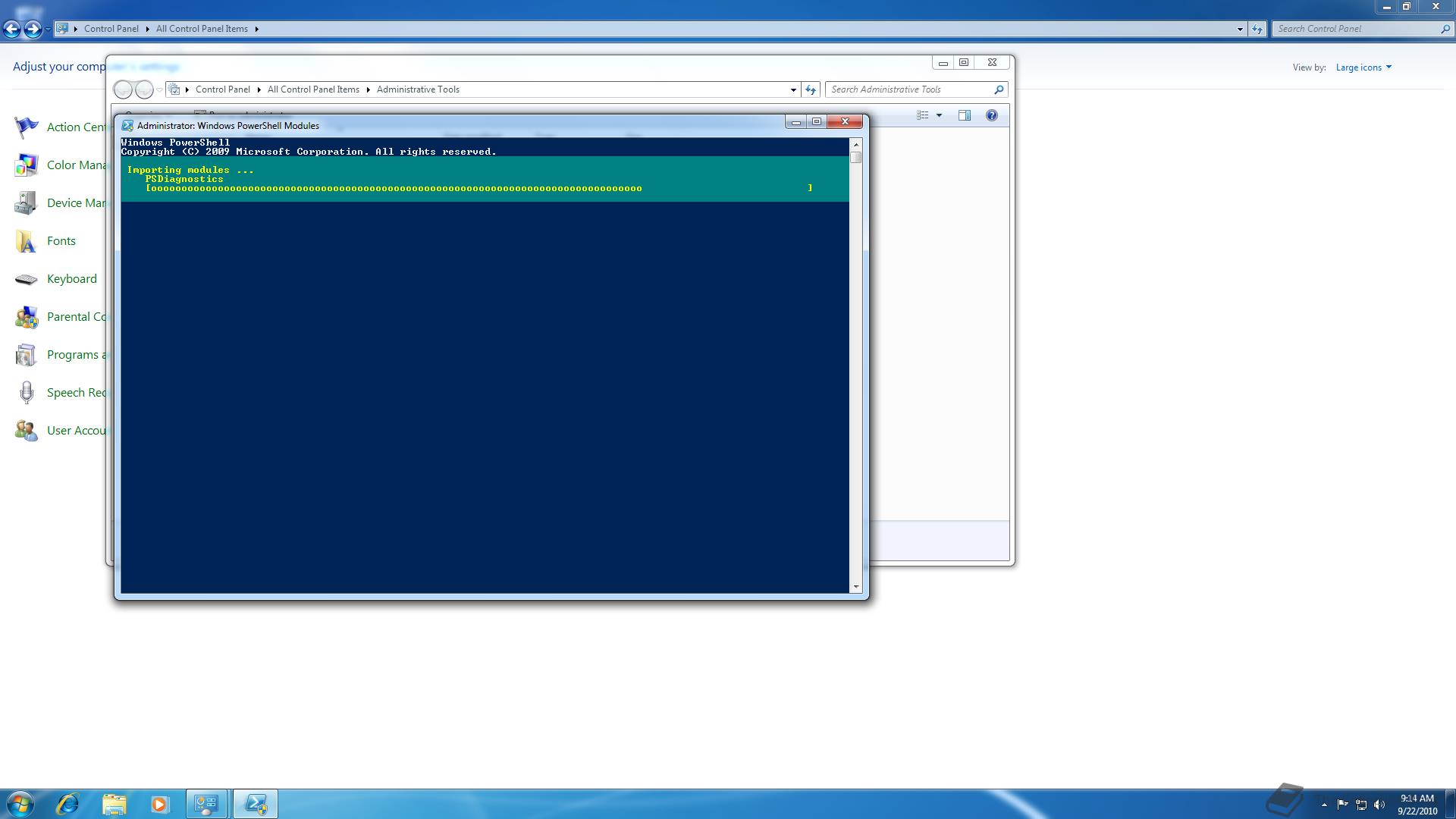Click the Action Center tray flag

(1342, 805)
